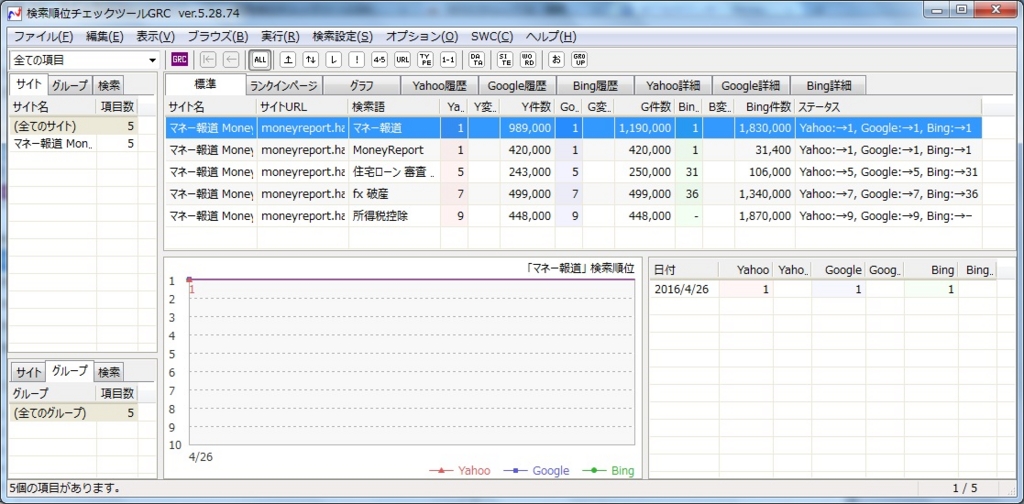This screenshot has width=1024, height=504.
Task: Toggle the ALL filter toolbar button
Action: tap(260, 60)
